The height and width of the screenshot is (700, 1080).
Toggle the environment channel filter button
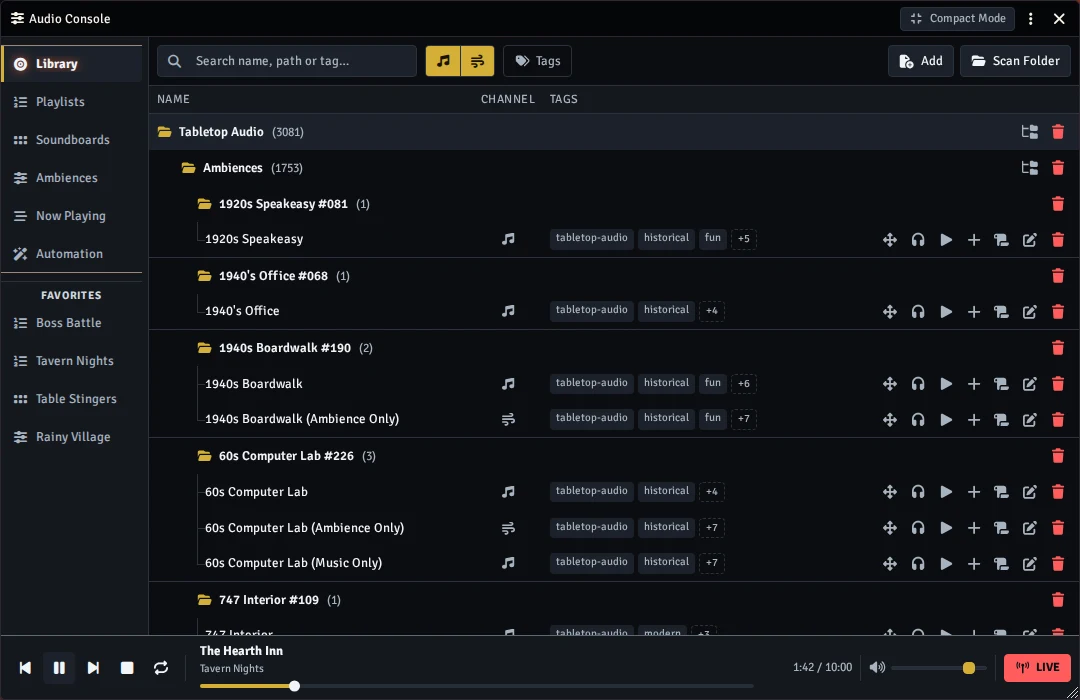477,61
